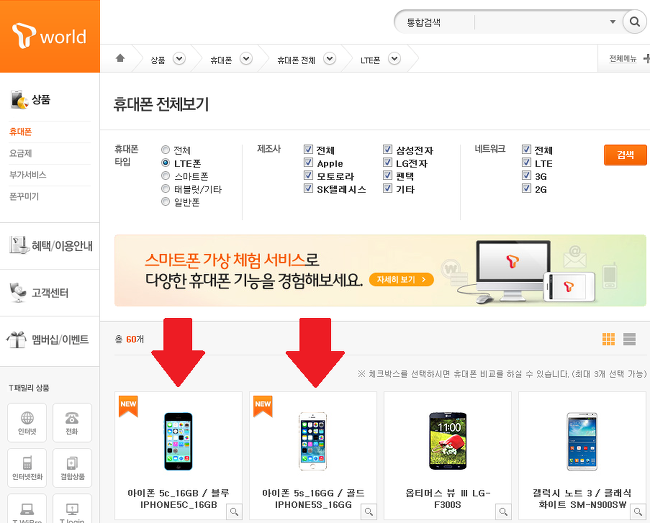Zoom magnifier on 아이폰 5s card
Screen dimensions: 650x523
tap(369, 511)
